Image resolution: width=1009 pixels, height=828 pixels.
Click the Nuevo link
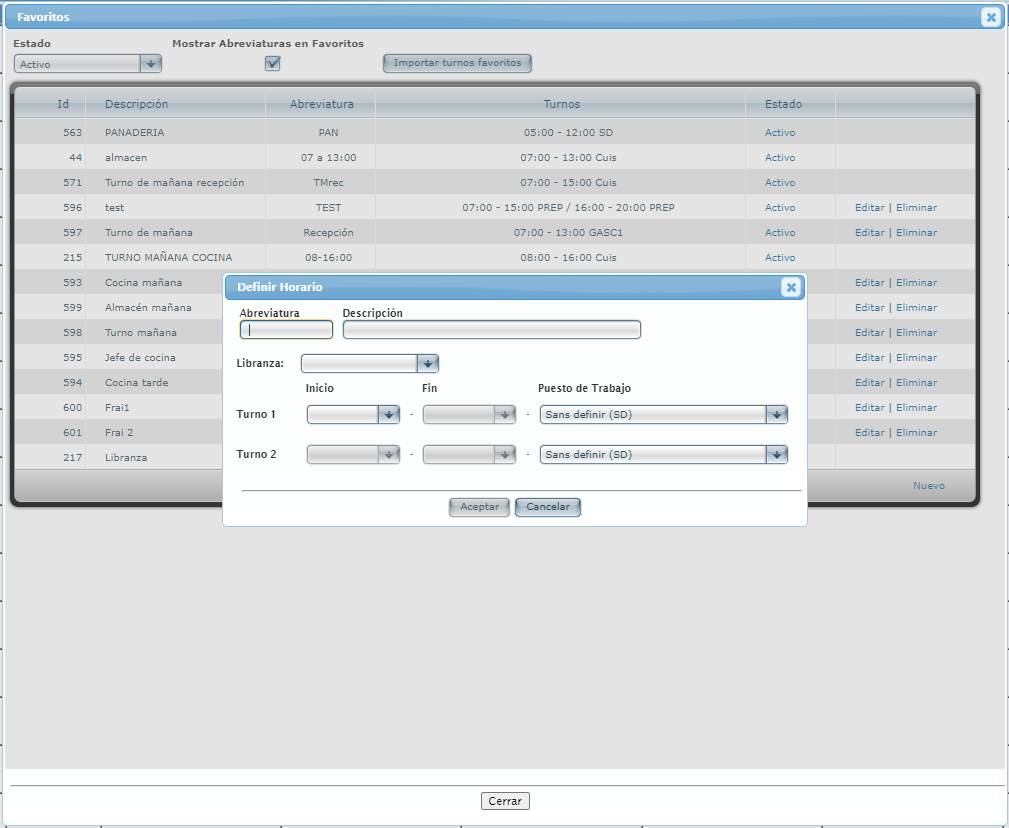pyautogui.click(x=928, y=486)
